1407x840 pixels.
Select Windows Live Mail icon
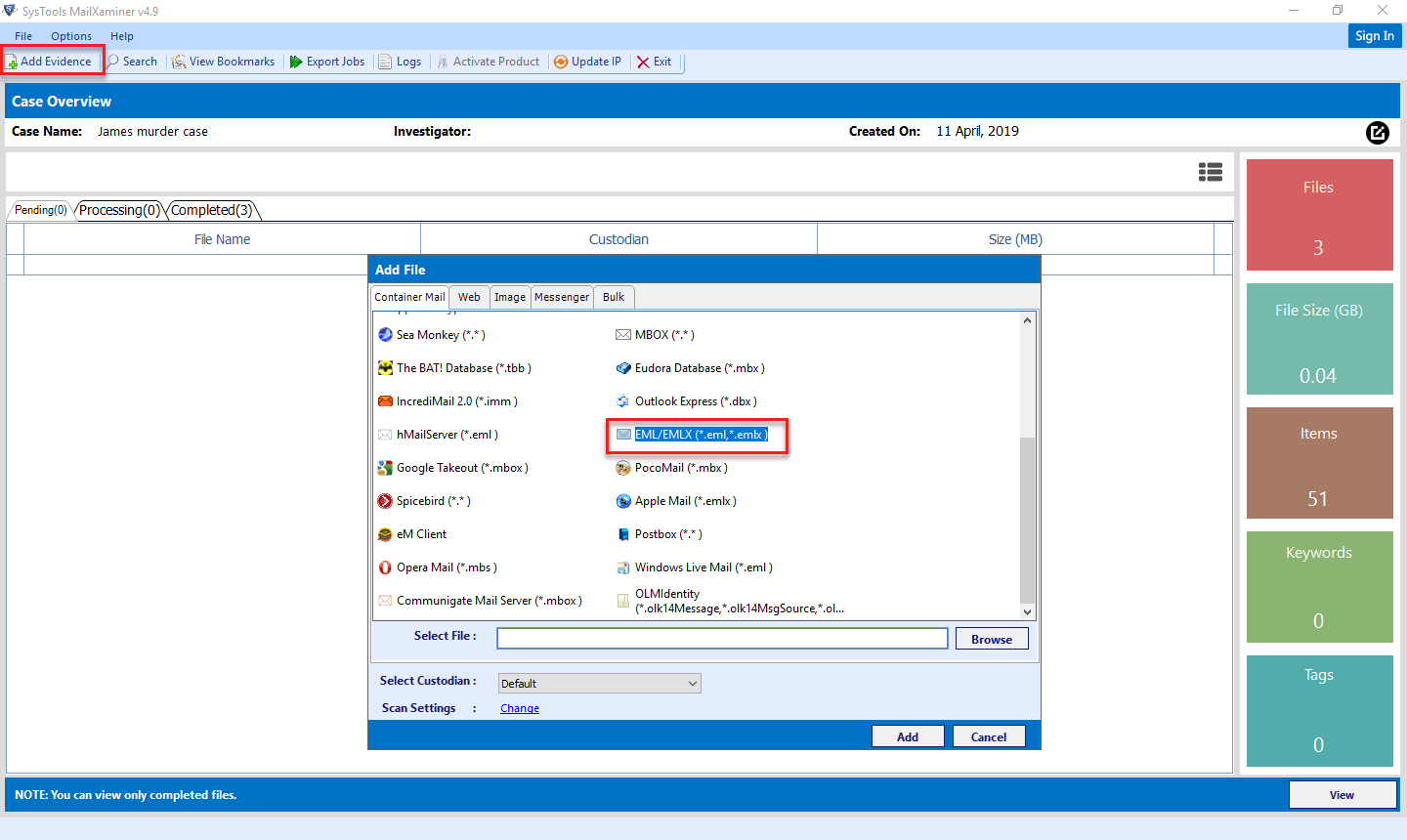(623, 567)
